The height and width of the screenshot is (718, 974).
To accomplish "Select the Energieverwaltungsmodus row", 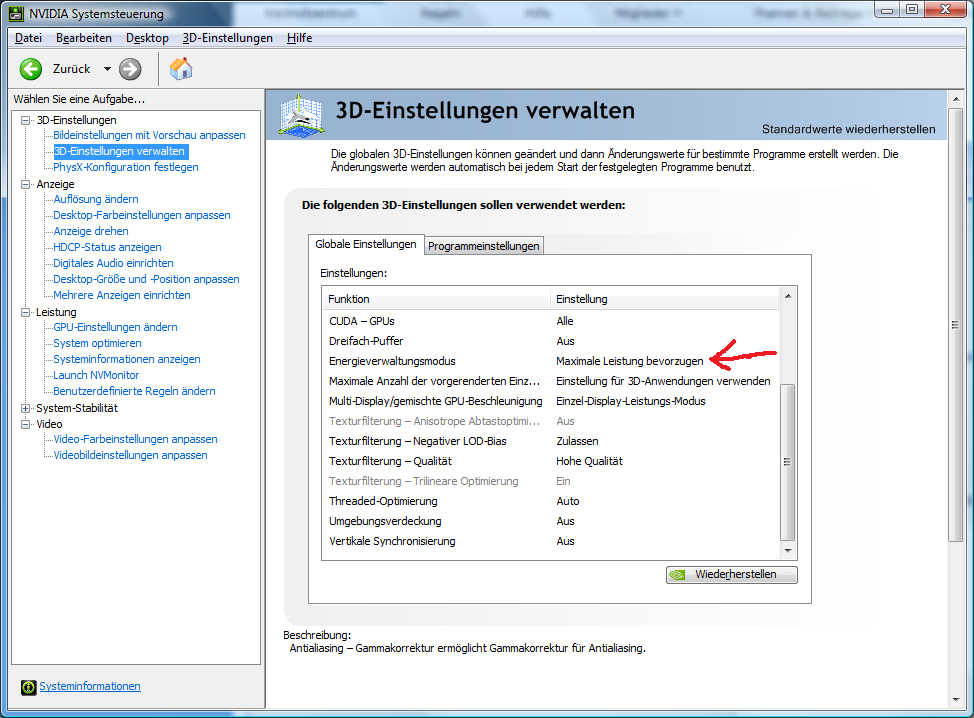I will tap(550, 361).
